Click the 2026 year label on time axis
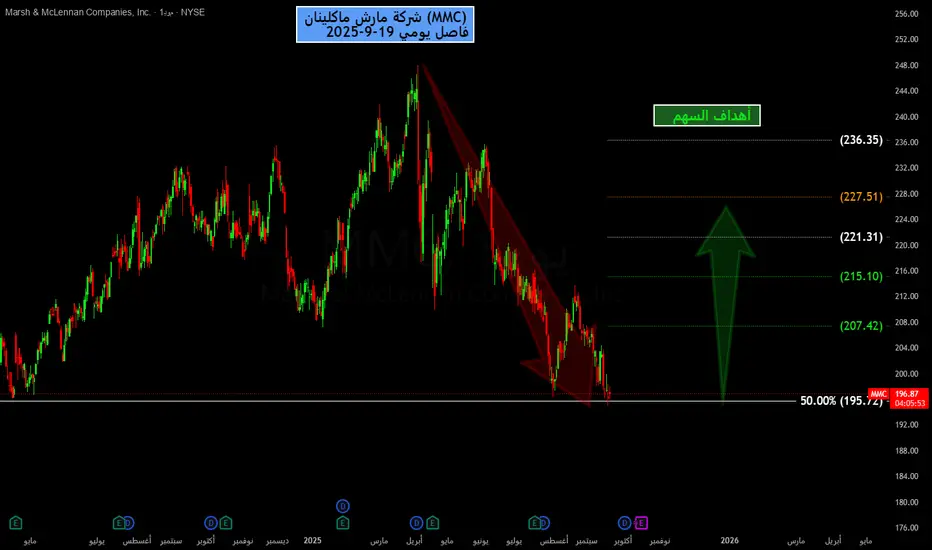932x550 pixels. click(730, 540)
